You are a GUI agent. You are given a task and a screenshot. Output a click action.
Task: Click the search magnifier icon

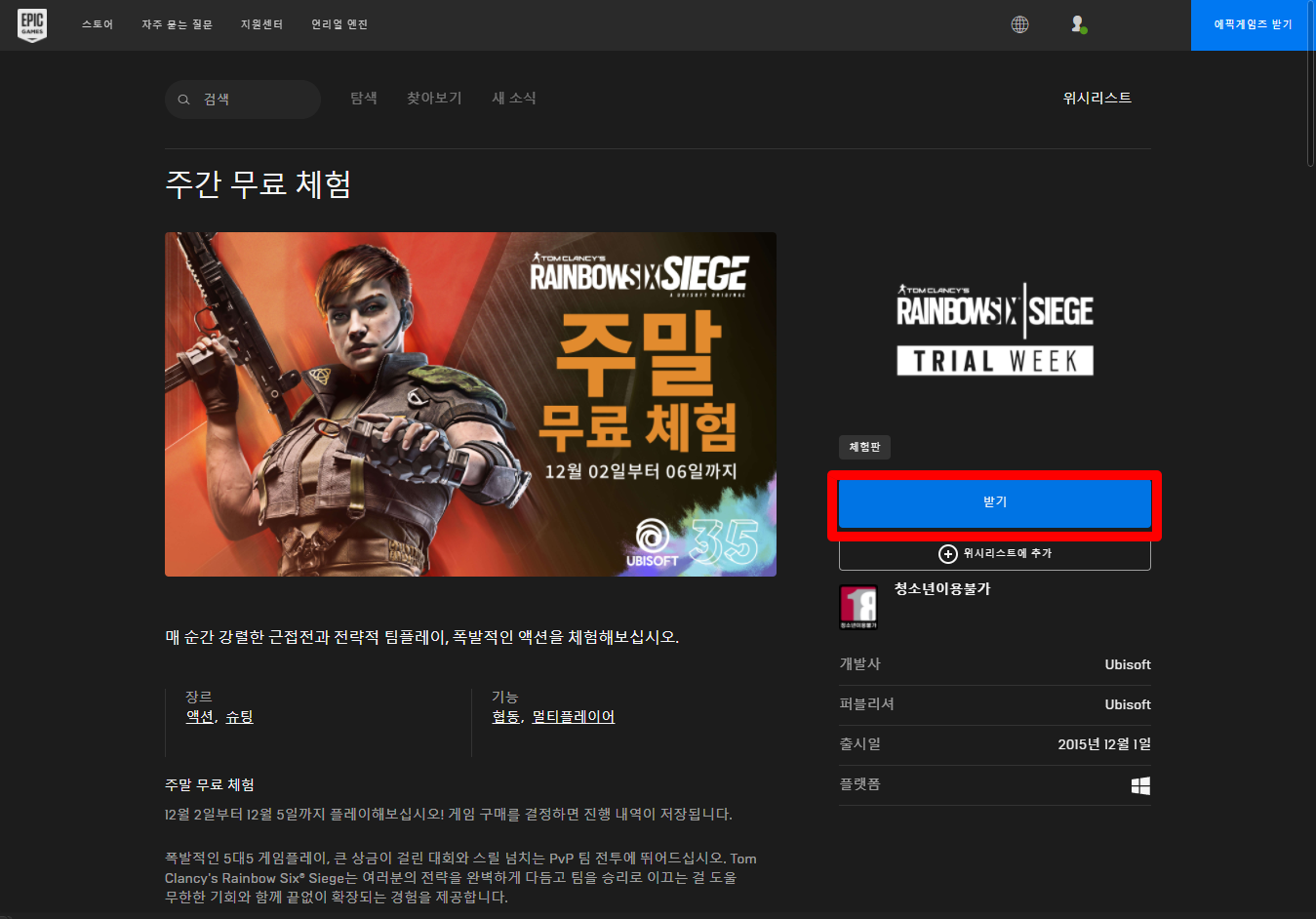[x=183, y=100]
